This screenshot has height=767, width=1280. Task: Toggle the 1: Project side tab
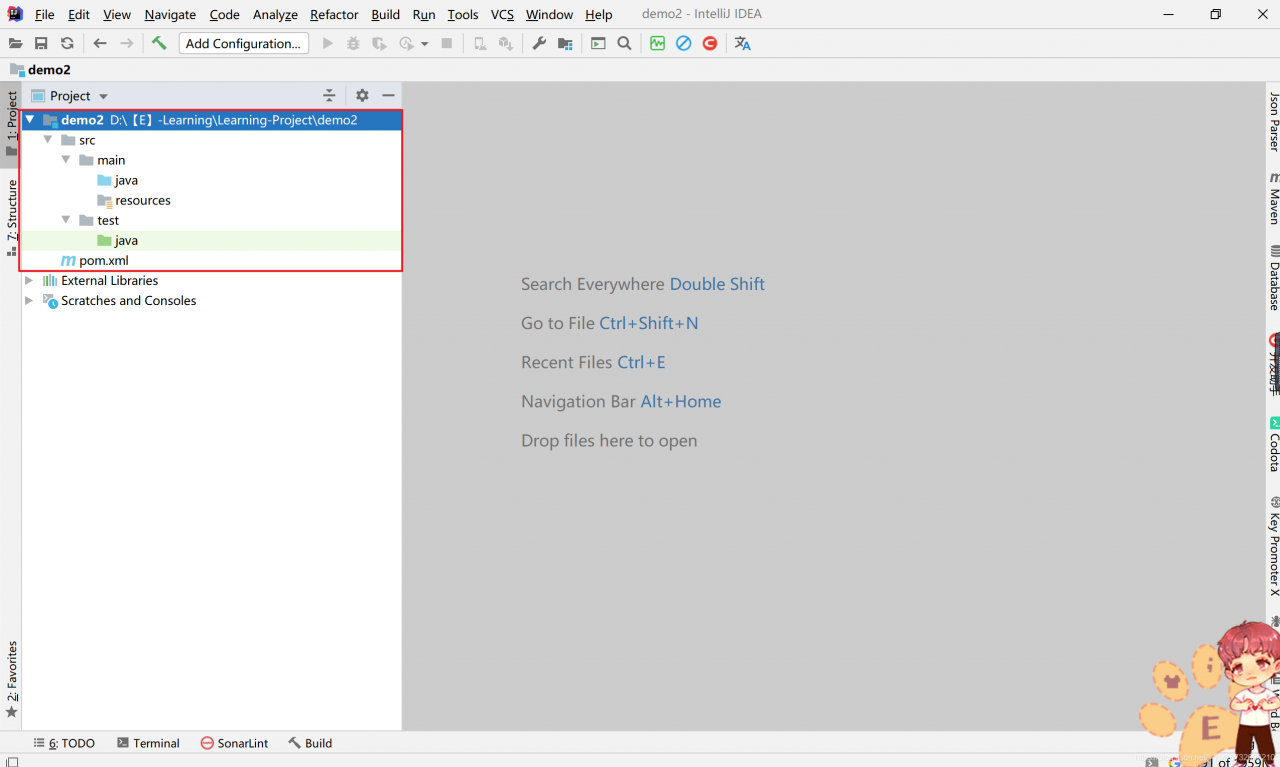(11, 125)
